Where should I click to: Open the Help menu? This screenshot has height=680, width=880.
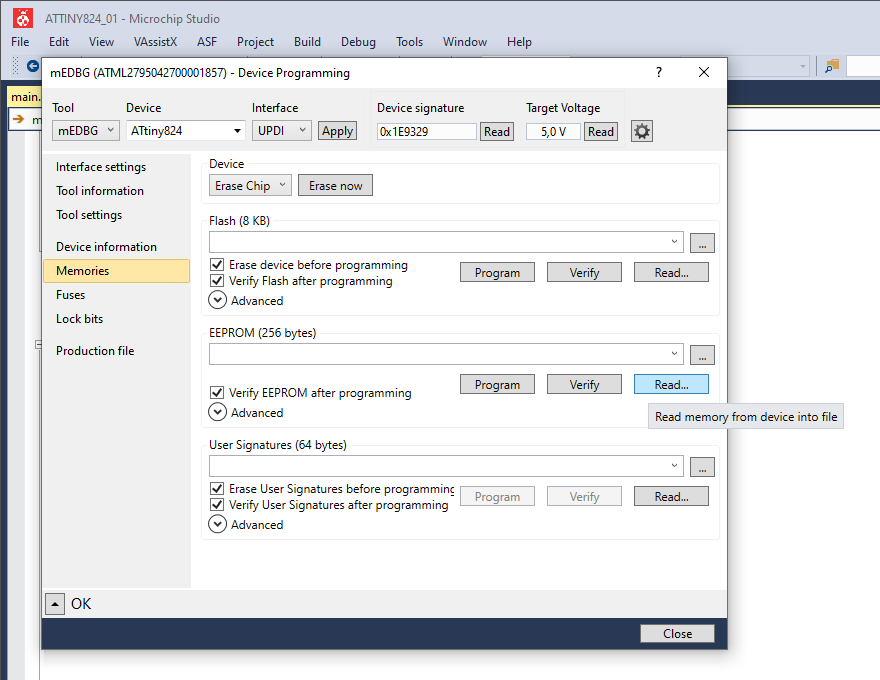click(x=519, y=42)
